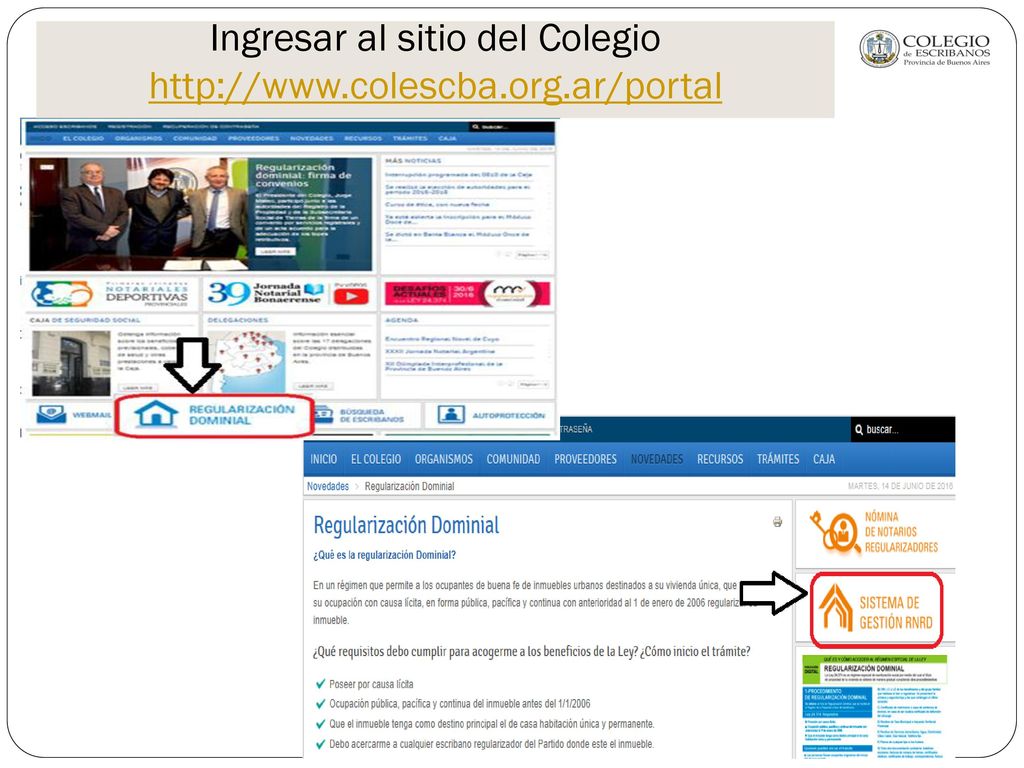This screenshot has height=768, width=1024.
Task: Open 'XXXII Jornada Notarial Argentina' agenda link
Action: (x=440, y=351)
